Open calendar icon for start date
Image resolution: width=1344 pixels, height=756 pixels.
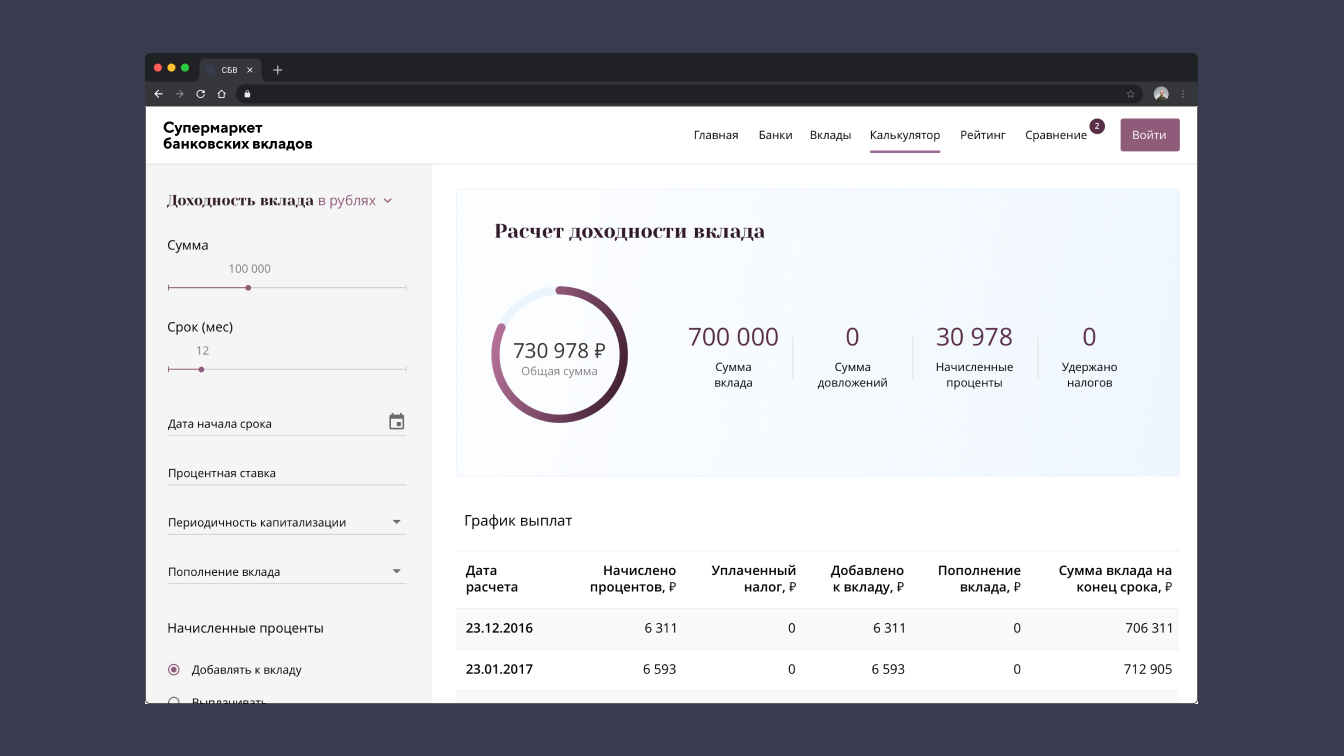coord(396,422)
